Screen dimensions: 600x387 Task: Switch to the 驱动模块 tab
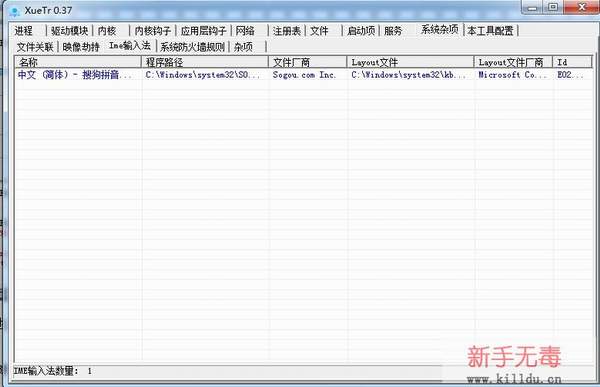pos(69,31)
